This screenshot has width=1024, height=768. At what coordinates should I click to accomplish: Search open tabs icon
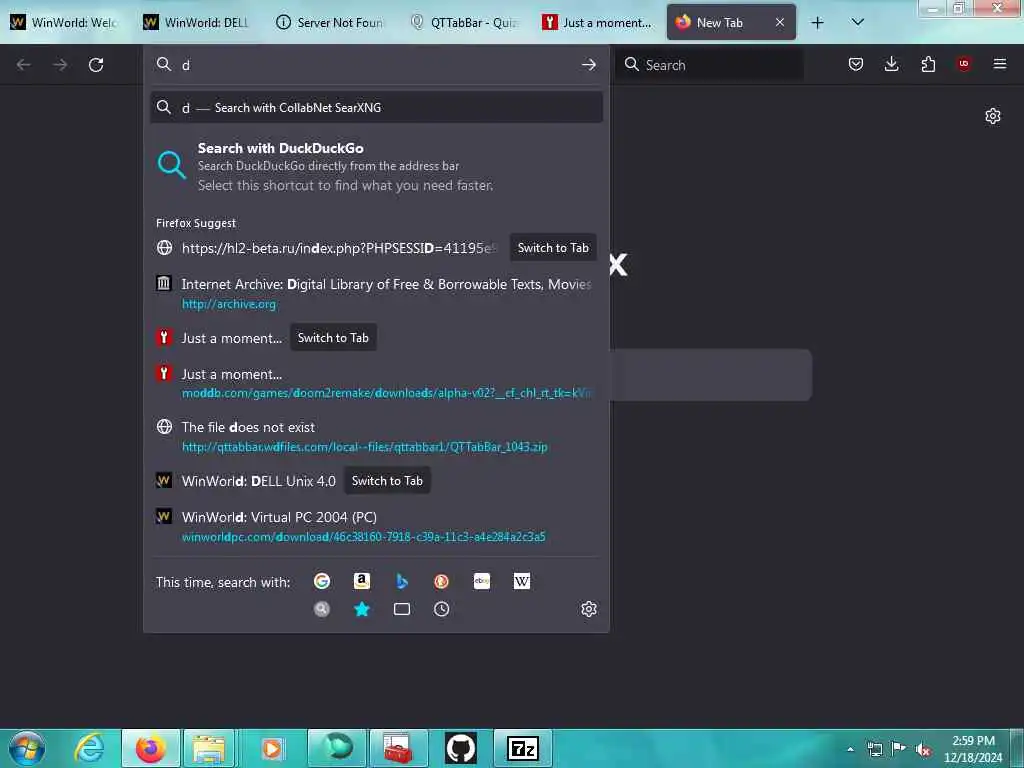coord(402,609)
